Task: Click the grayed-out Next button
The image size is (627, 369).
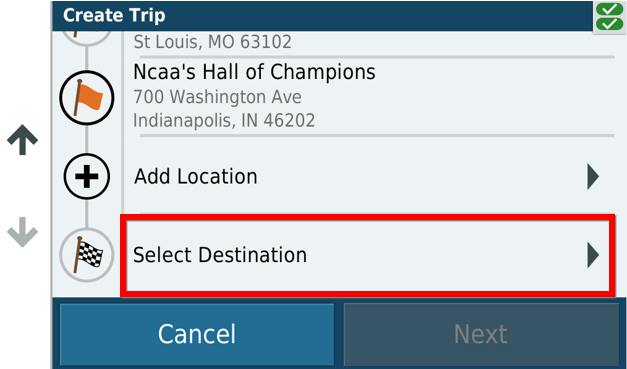Action: coord(481,334)
